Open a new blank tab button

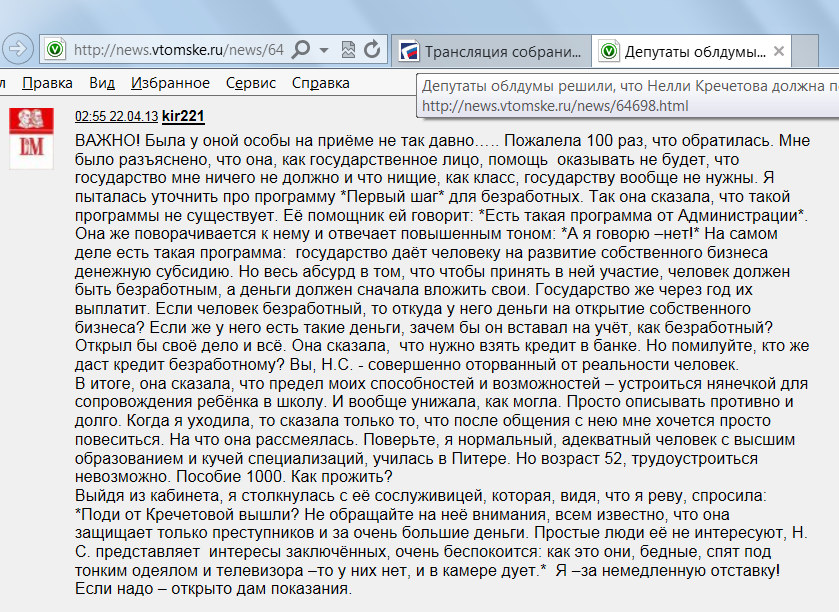click(805, 51)
